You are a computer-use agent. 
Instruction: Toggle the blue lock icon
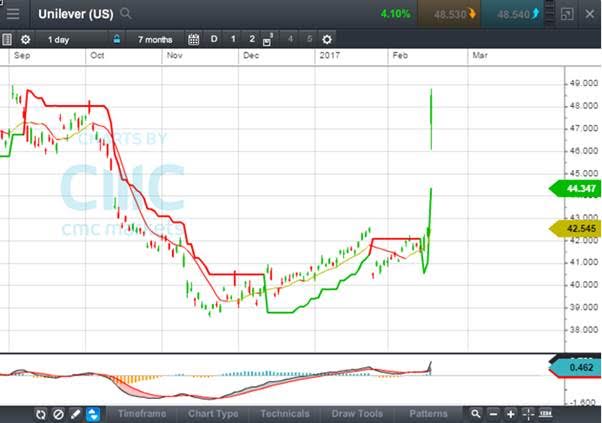pos(117,39)
